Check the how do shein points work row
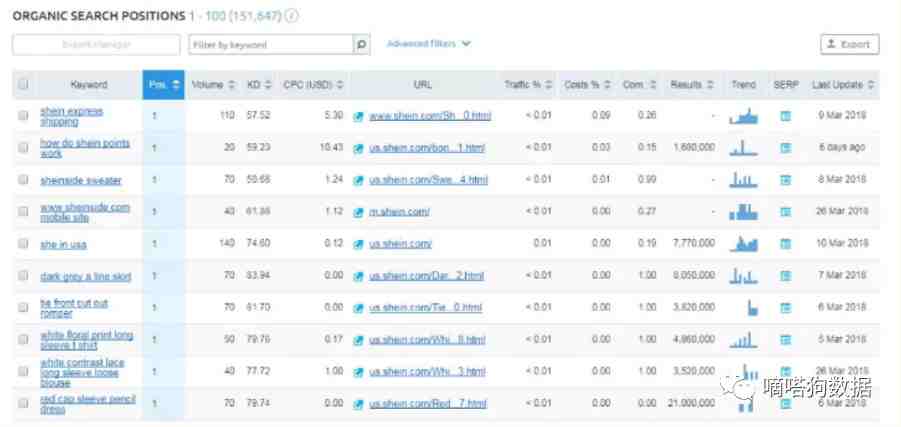 (23, 148)
